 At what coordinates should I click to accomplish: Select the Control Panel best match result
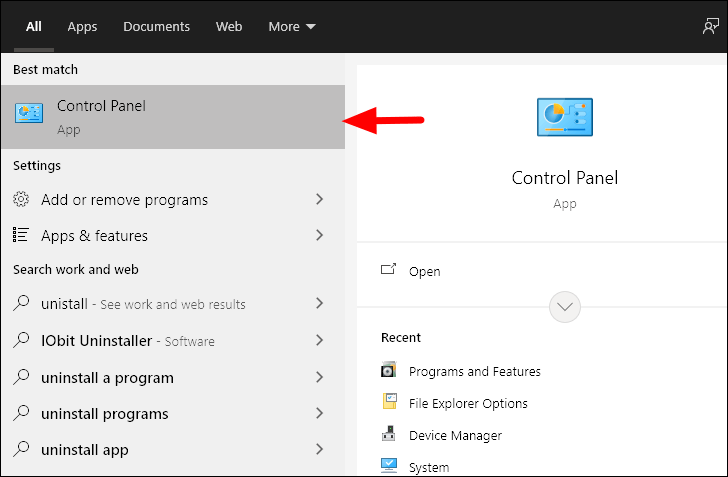tap(173, 117)
